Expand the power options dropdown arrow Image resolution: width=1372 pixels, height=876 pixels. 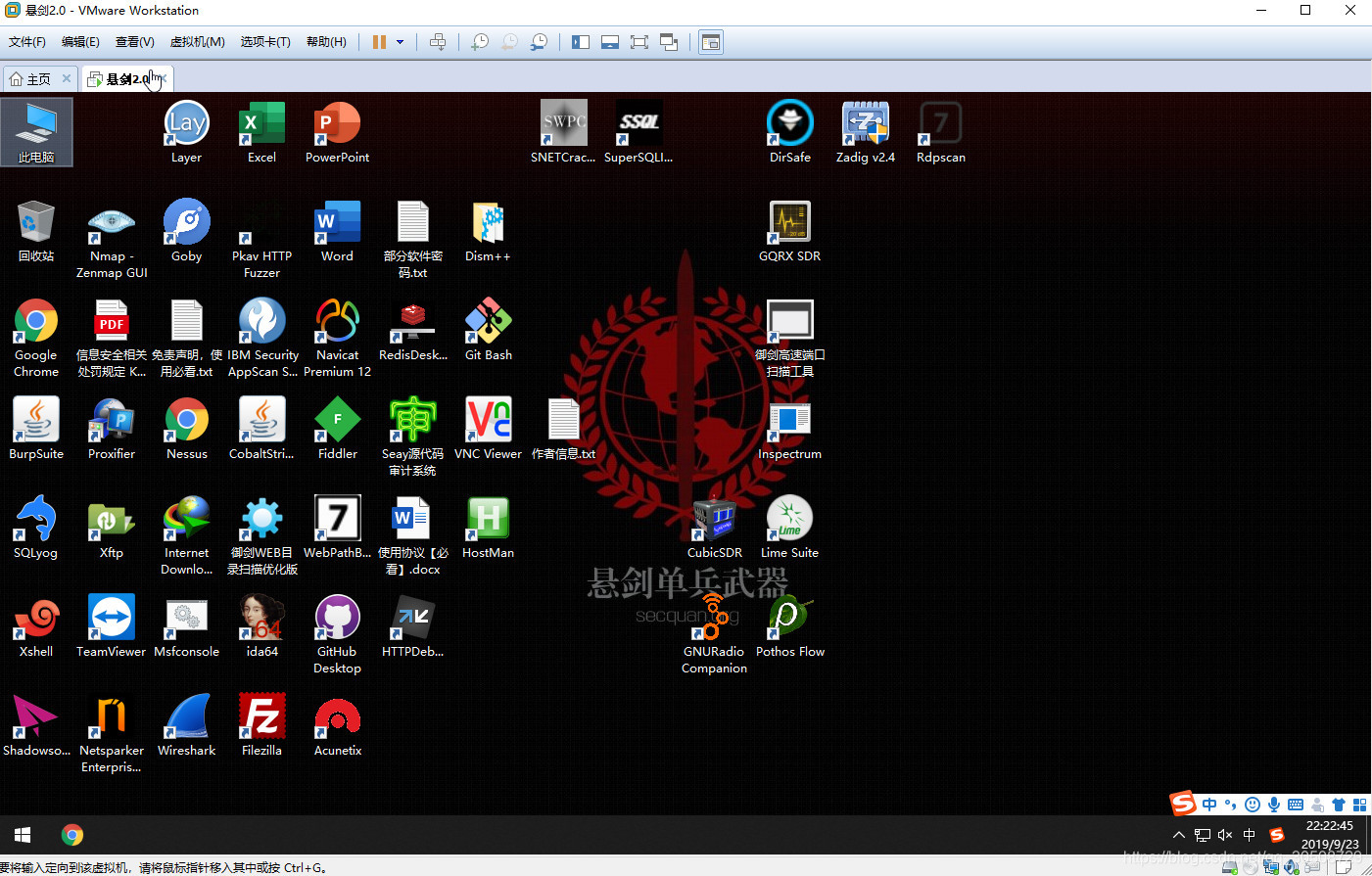(400, 42)
